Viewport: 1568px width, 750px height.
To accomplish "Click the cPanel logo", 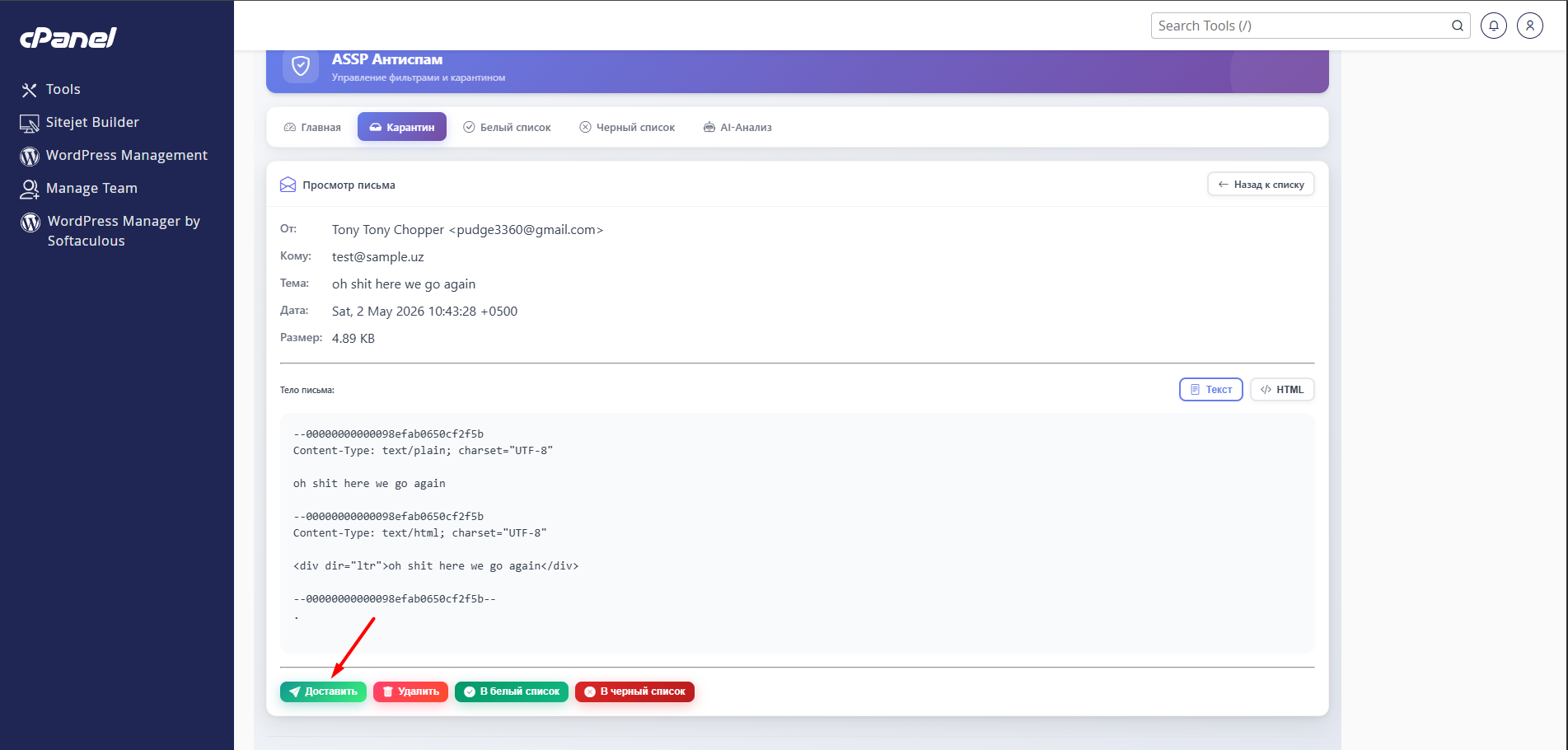I will tap(68, 37).
